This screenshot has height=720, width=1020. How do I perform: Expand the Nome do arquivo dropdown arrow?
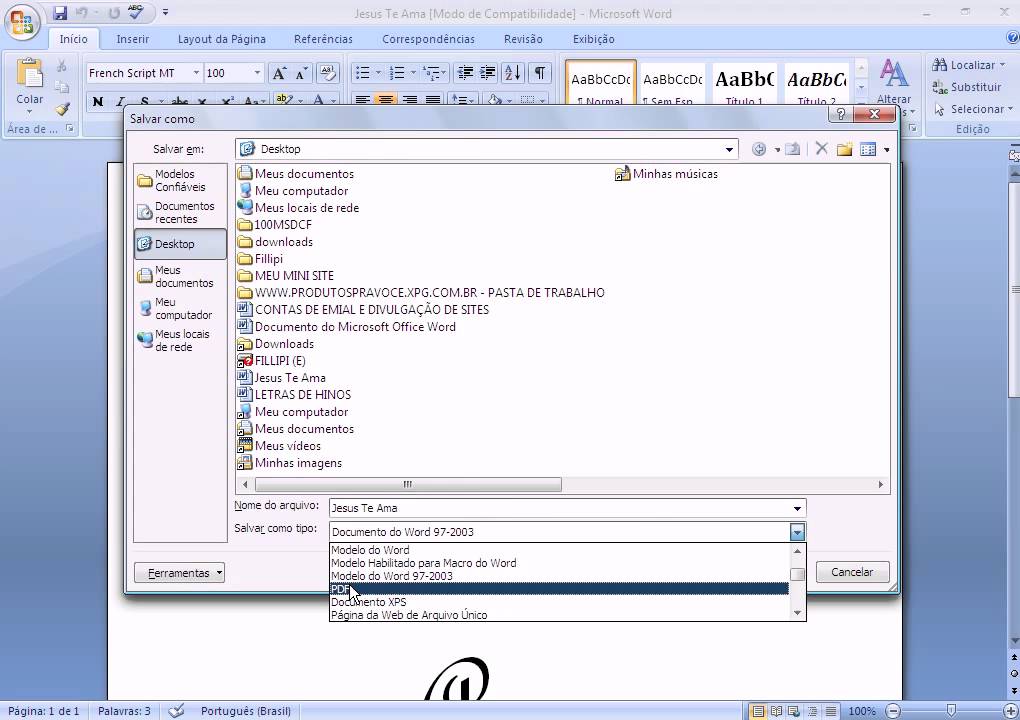click(797, 508)
